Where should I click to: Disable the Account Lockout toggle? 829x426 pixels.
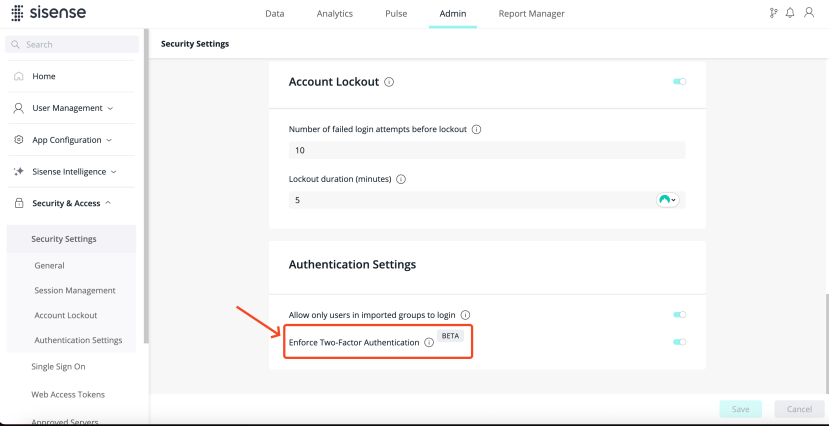tap(680, 82)
